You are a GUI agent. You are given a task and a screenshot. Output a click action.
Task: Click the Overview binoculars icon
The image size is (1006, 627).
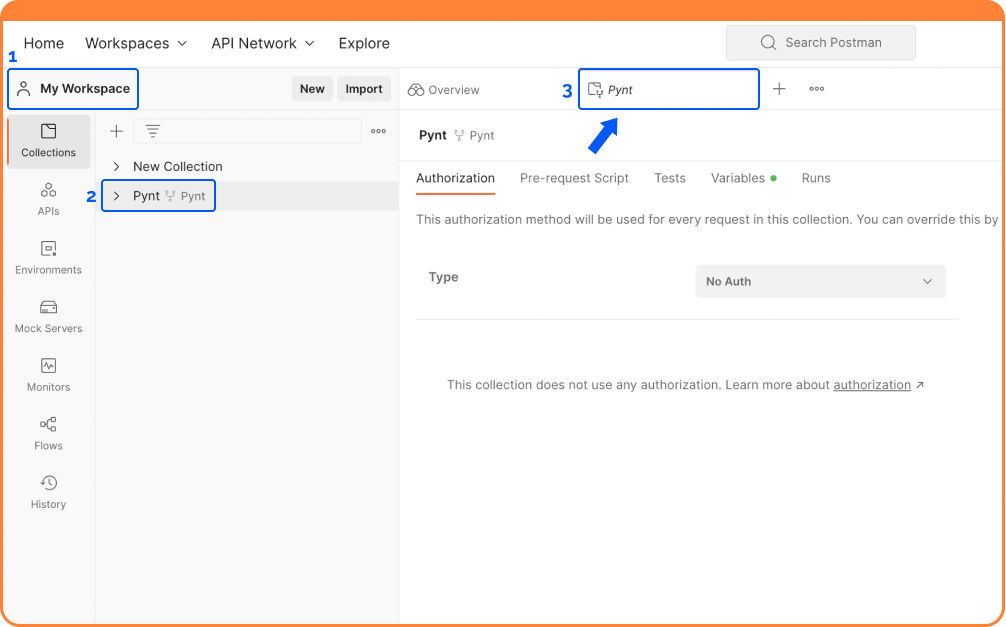[x=416, y=90]
